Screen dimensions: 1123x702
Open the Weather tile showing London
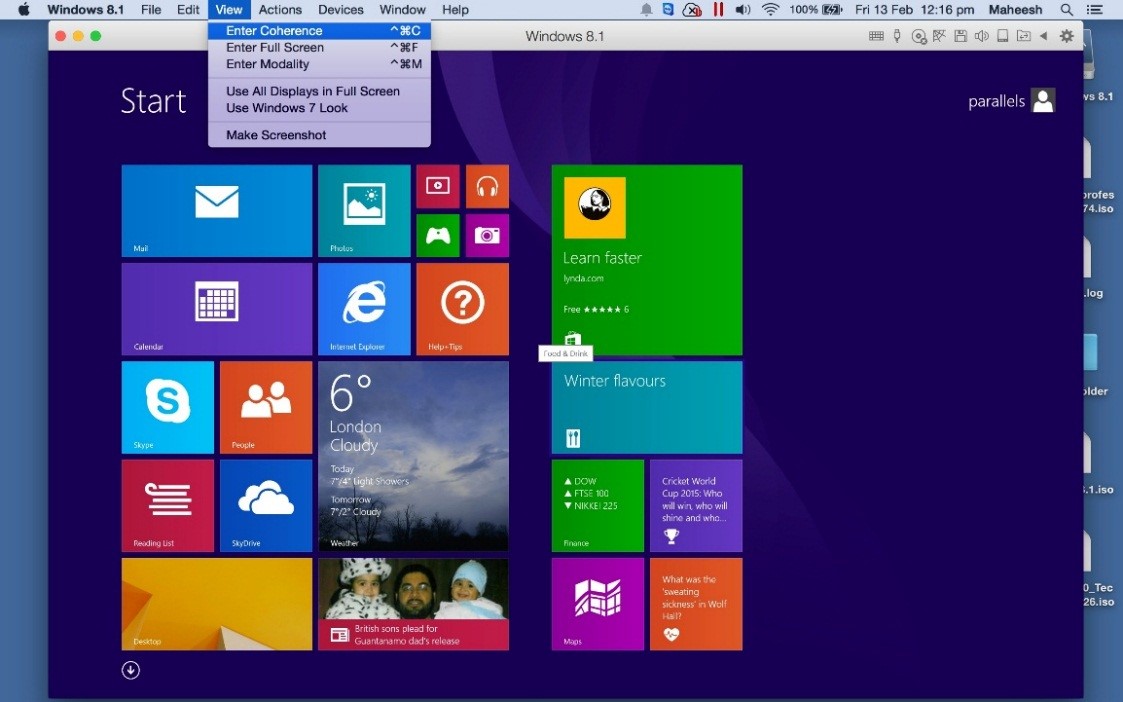413,456
